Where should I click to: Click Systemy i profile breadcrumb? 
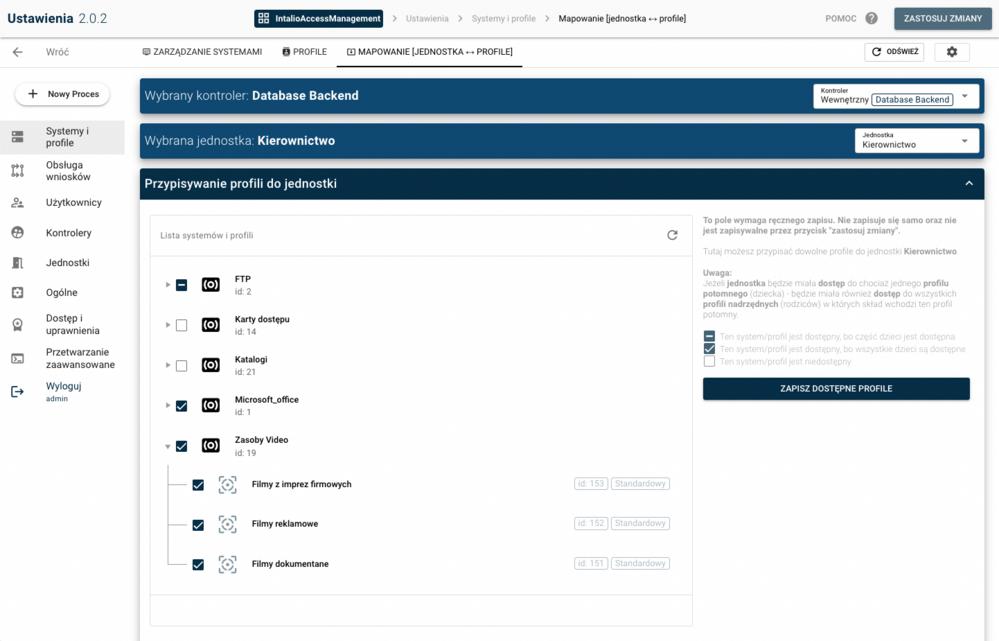503,18
